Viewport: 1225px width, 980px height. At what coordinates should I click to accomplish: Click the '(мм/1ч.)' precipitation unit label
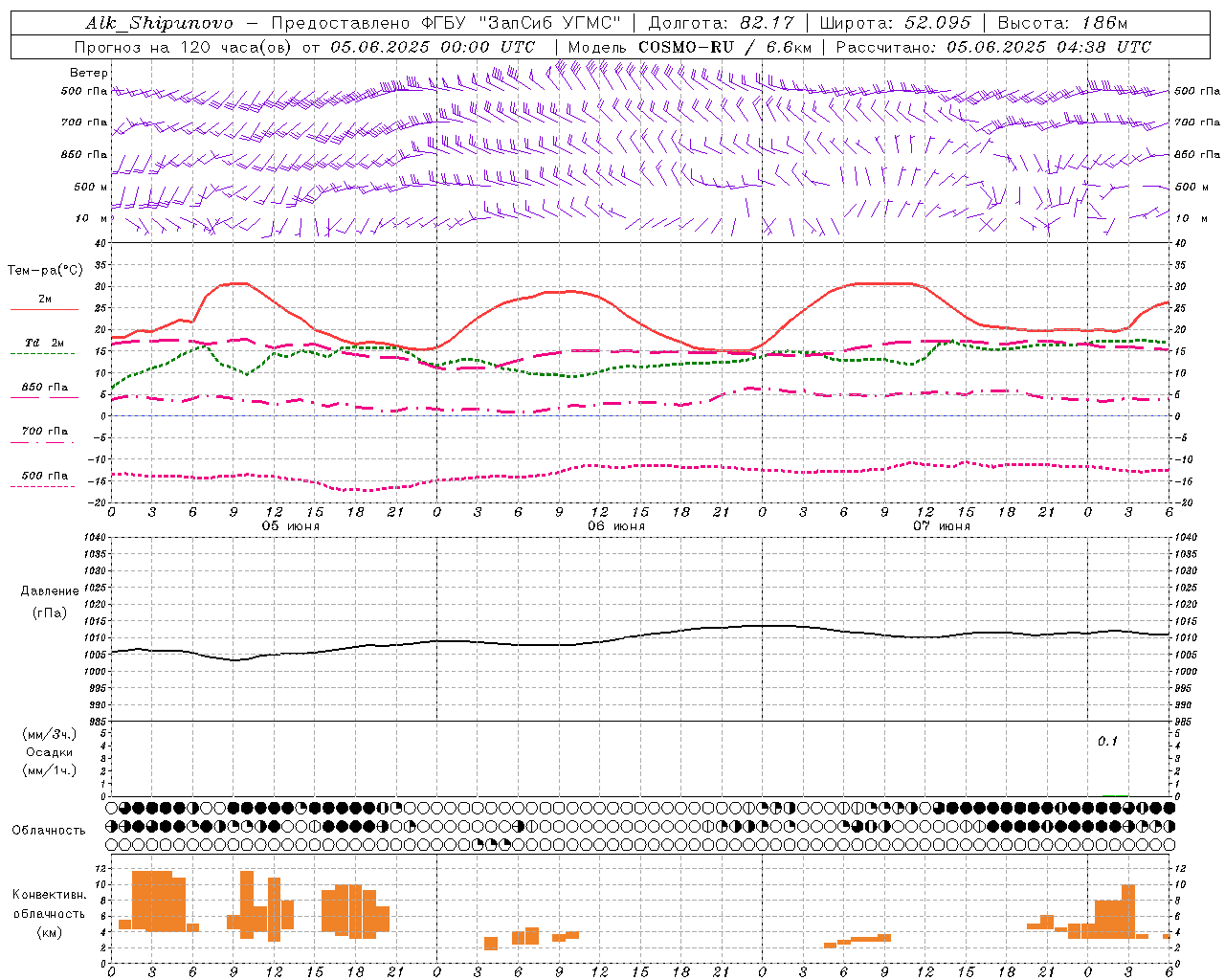(50, 770)
